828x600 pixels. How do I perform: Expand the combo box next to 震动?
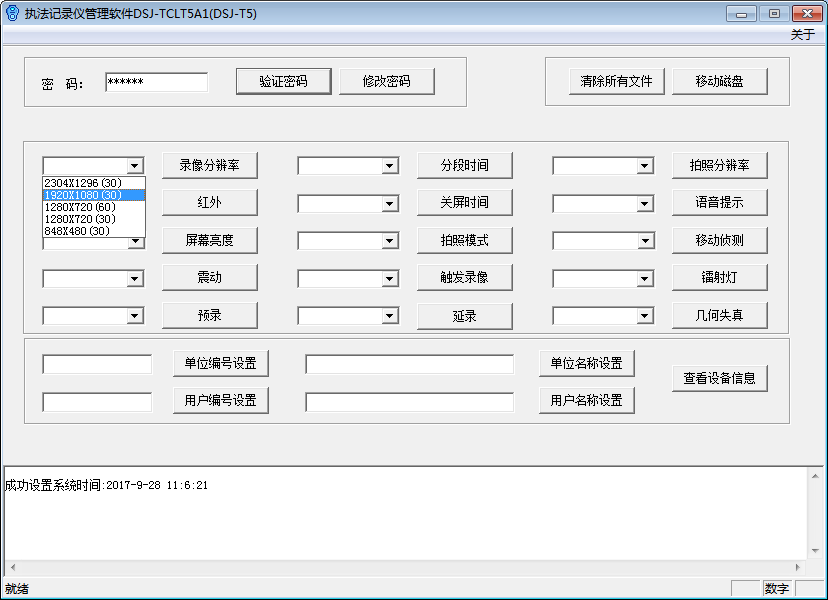(135, 278)
